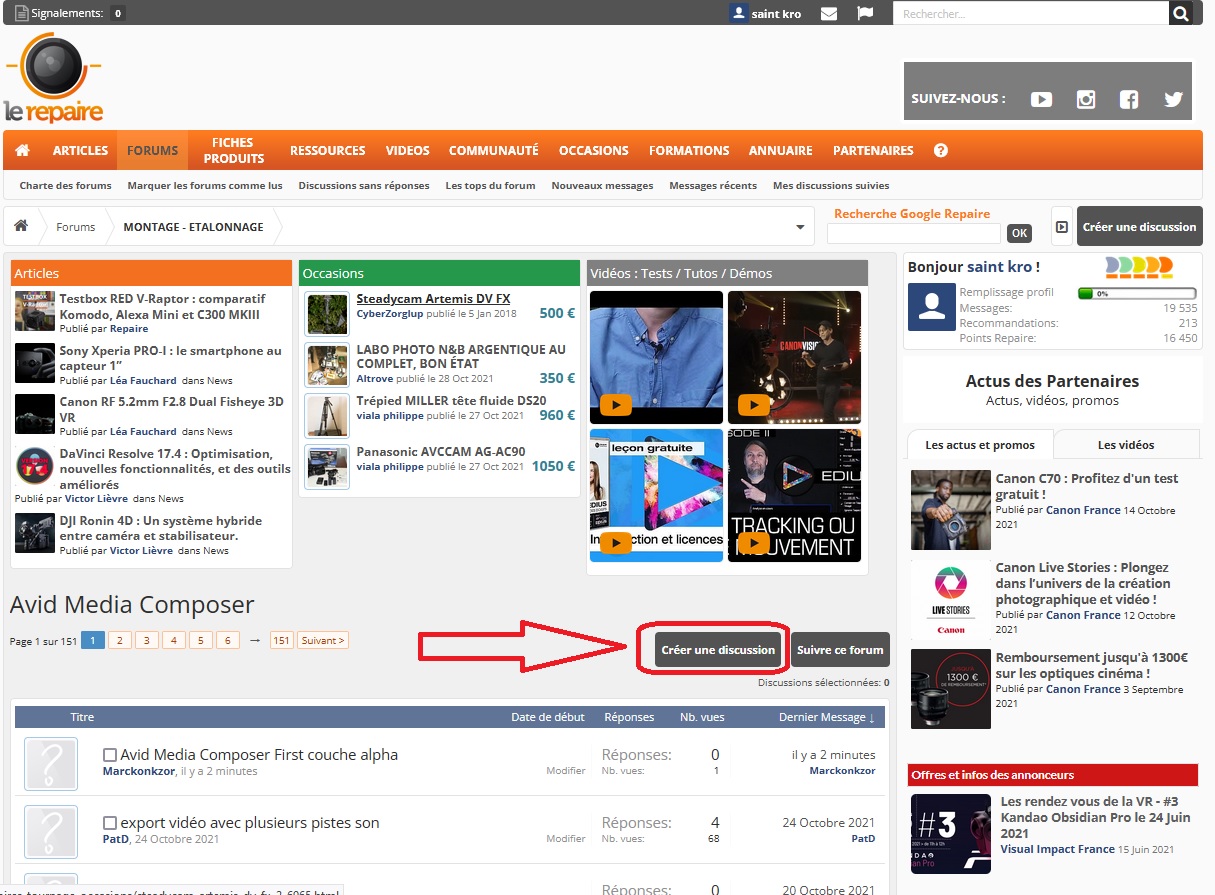The height and width of the screenshot is (895, 1215).
Task: Check the Avid Media Composer First thread checkbox
Action: [110, 755]
